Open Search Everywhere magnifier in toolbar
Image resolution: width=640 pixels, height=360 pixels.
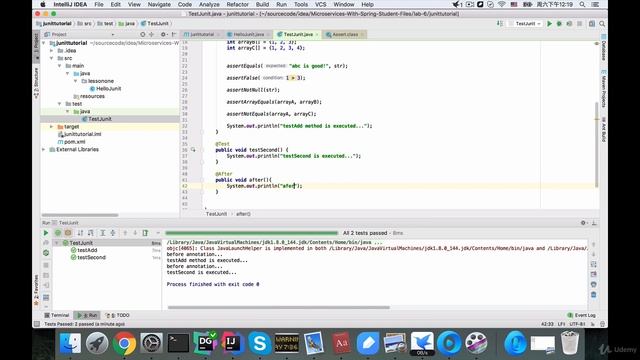(602, 24)
